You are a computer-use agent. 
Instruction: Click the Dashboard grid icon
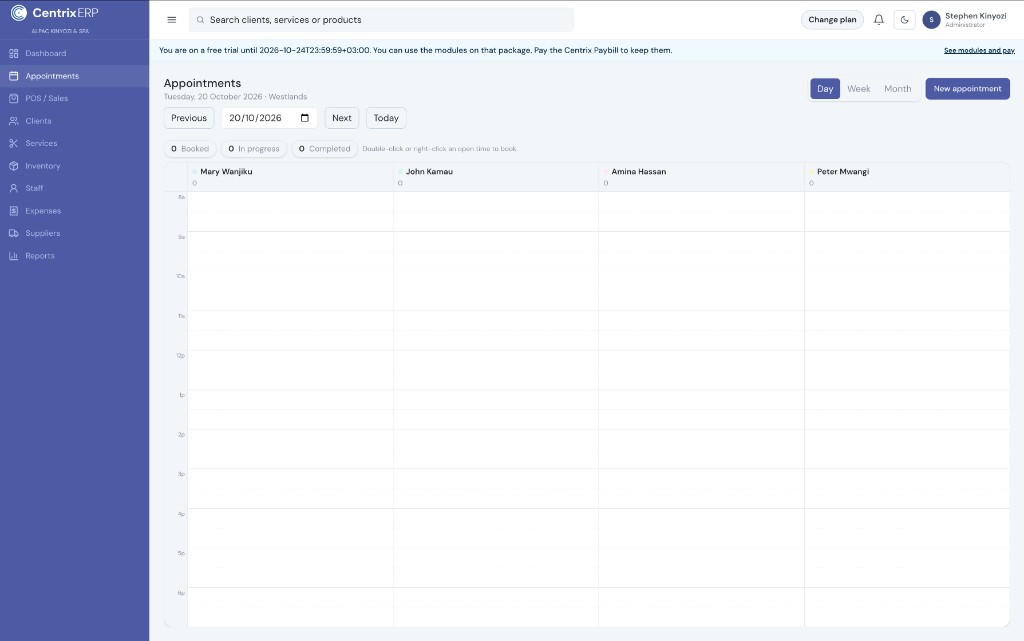(14, 54)
